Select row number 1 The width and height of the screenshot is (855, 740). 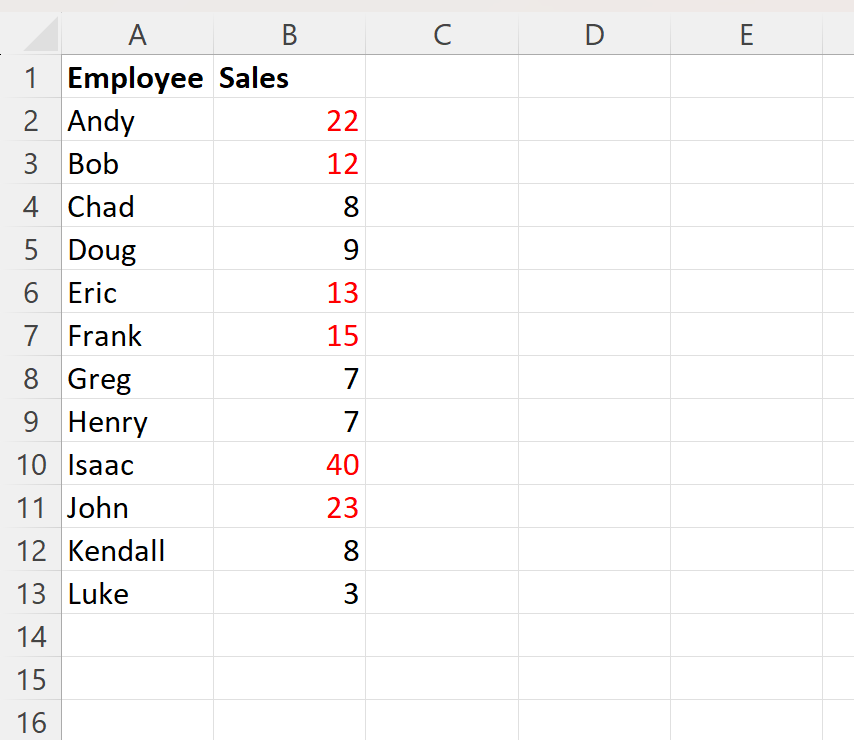31,78
